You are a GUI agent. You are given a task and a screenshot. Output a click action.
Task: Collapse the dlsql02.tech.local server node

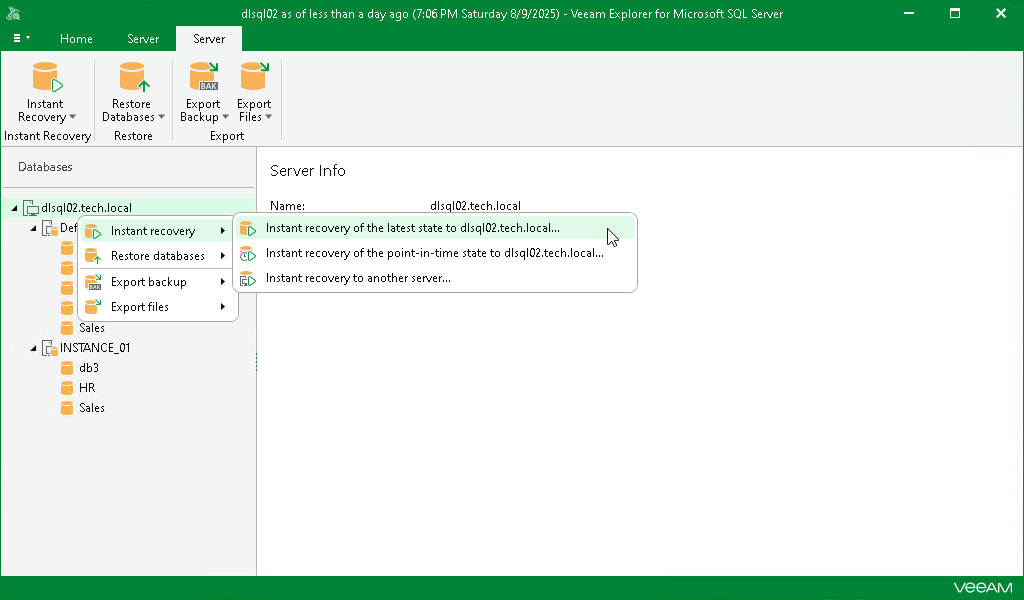click(14, 208)
